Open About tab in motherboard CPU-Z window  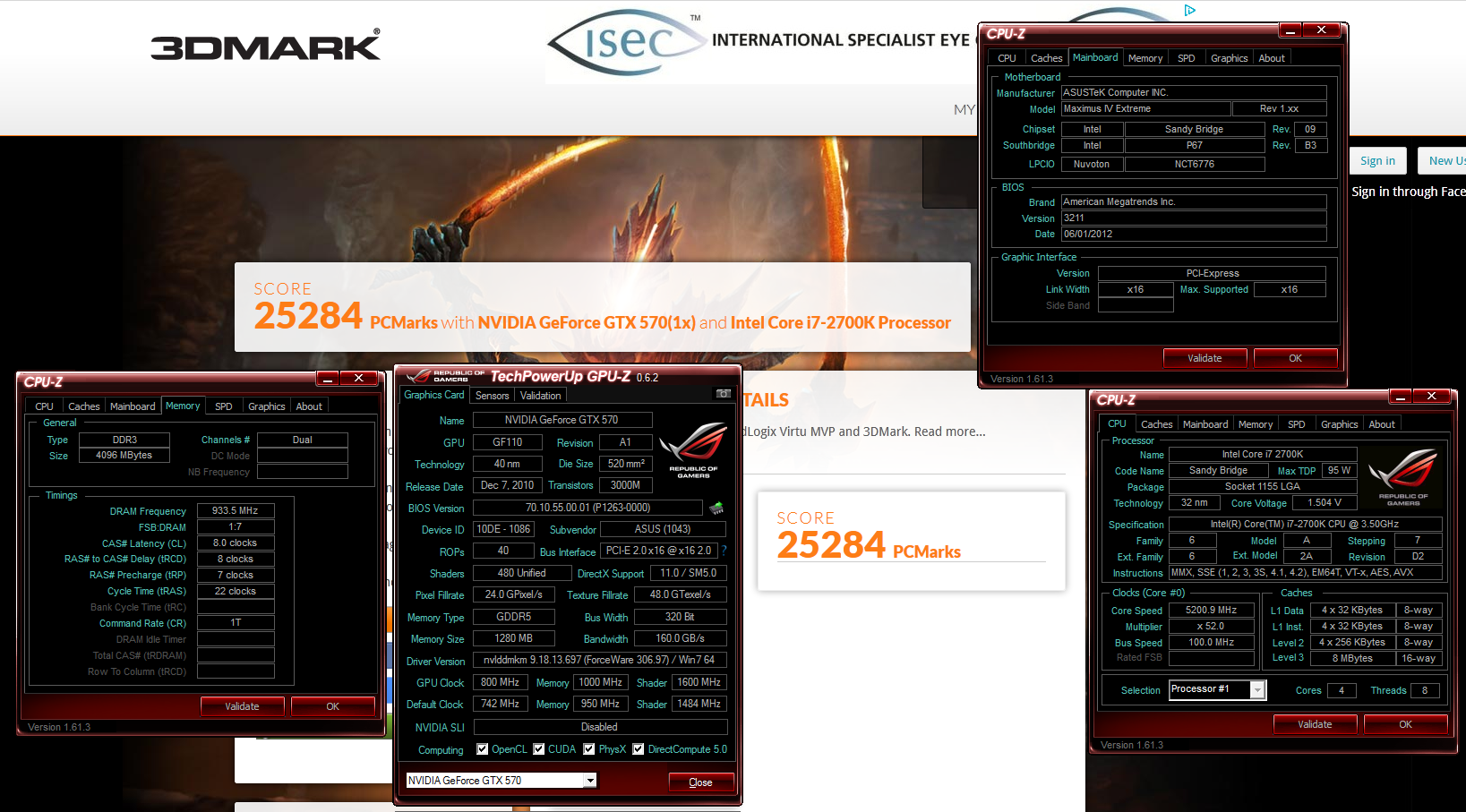point(1272,58)
